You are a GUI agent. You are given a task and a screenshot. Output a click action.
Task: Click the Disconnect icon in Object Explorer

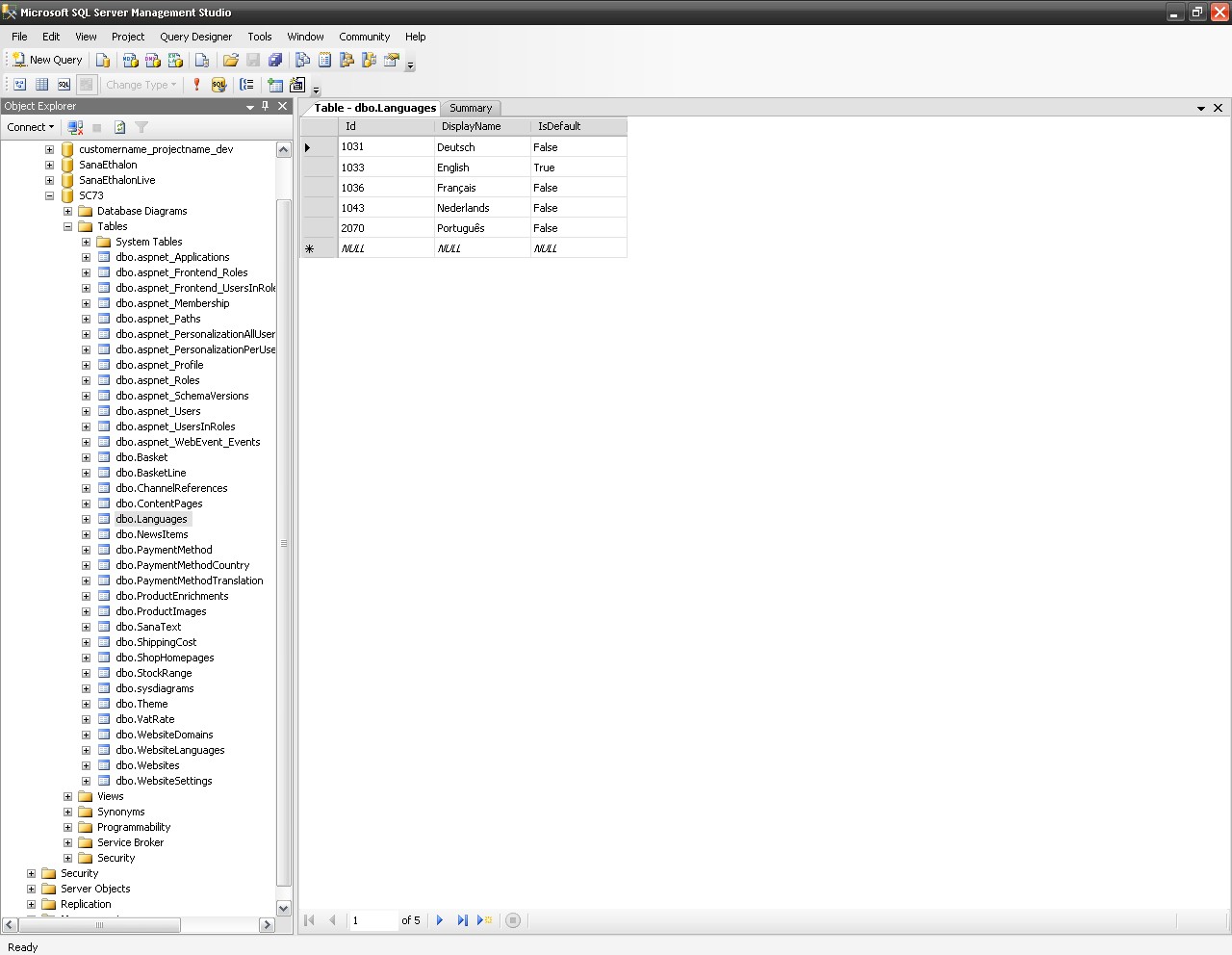75,127
